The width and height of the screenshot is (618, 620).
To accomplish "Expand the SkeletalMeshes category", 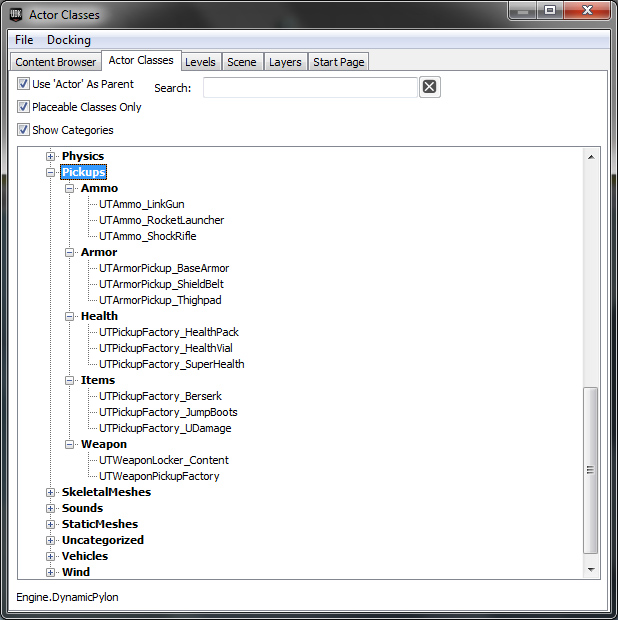I will pyautogui.click(x=50, y=492).
